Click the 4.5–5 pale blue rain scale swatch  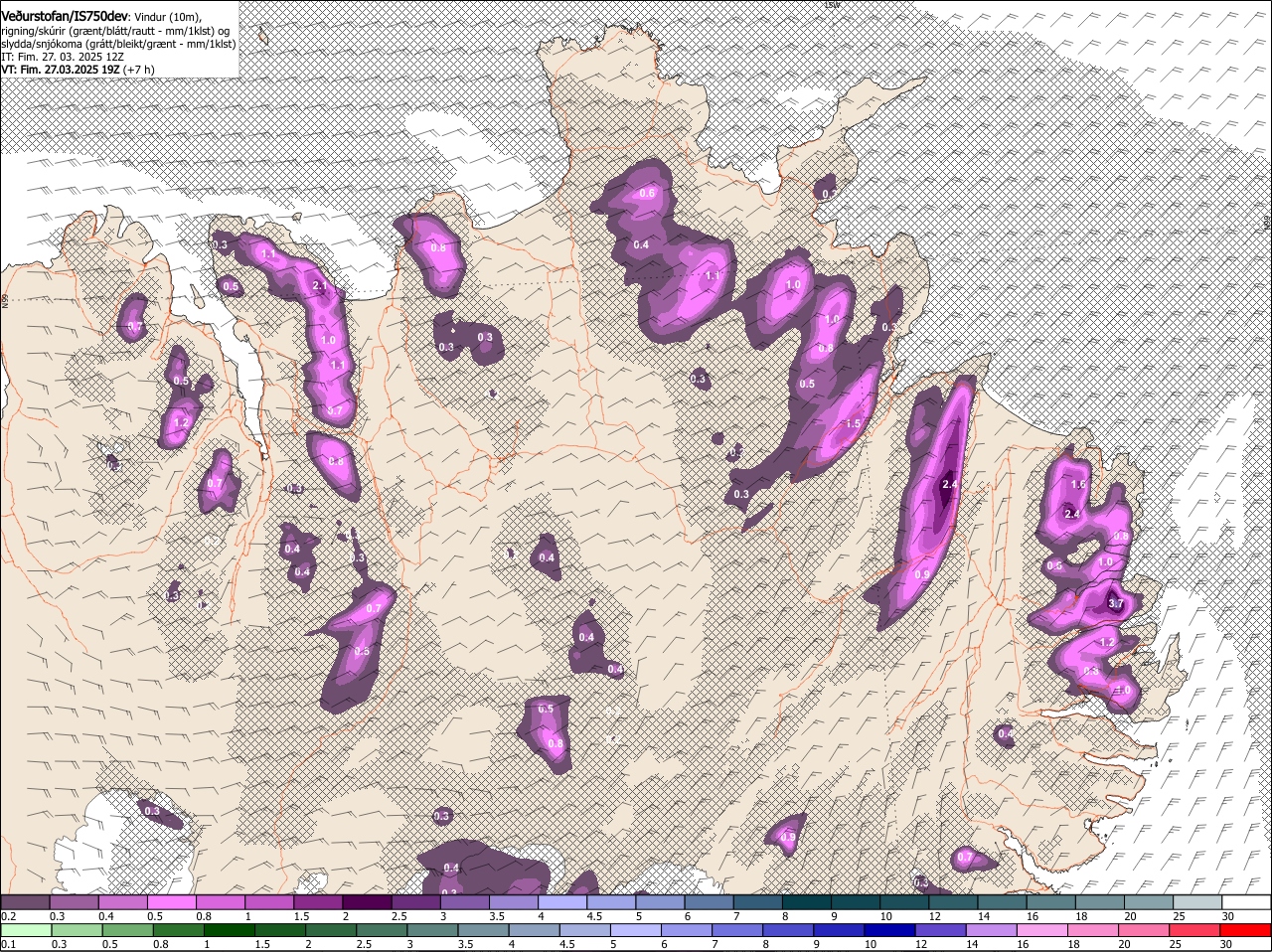tap(585, 931)
